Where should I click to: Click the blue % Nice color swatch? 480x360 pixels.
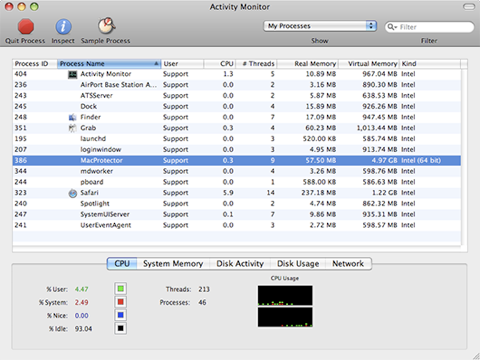121,315
